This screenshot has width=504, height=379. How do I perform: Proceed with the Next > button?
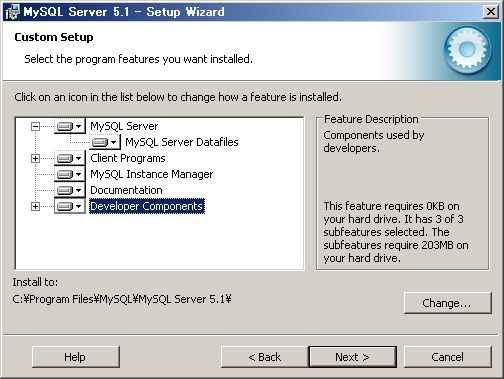tap(353, 357)
